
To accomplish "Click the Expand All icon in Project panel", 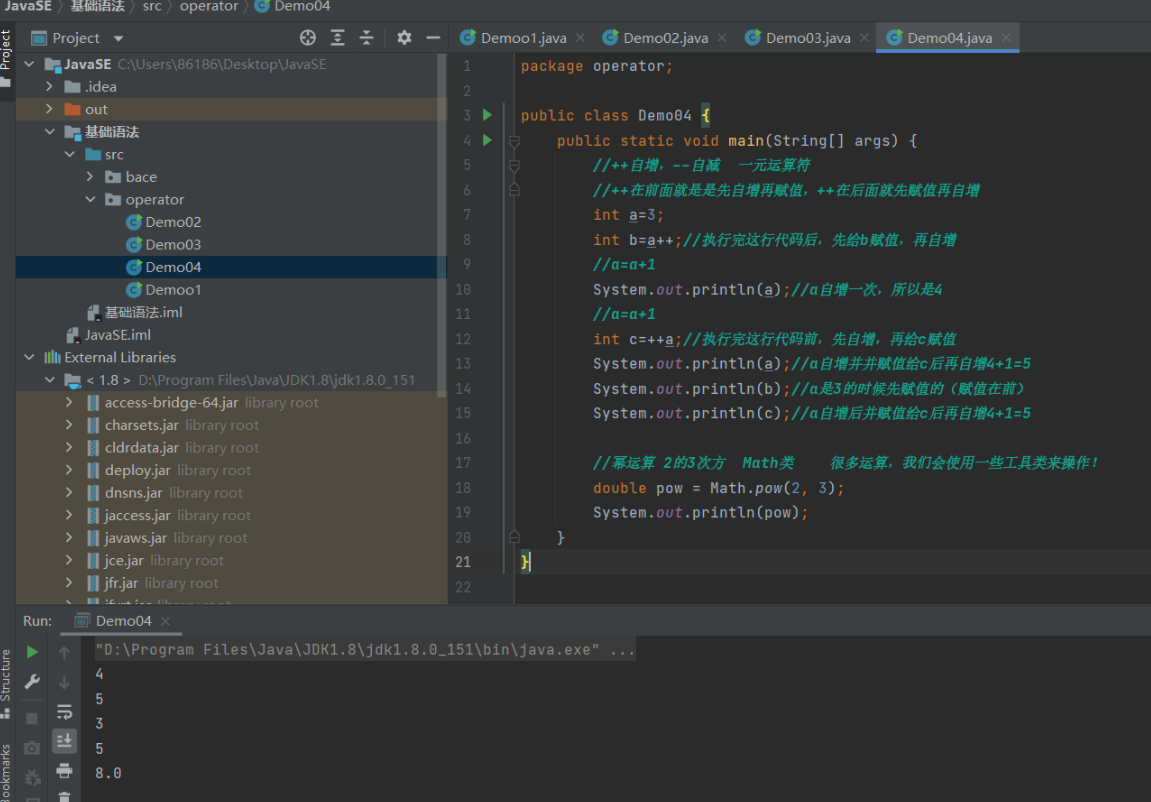I will (x=338, y=38).
